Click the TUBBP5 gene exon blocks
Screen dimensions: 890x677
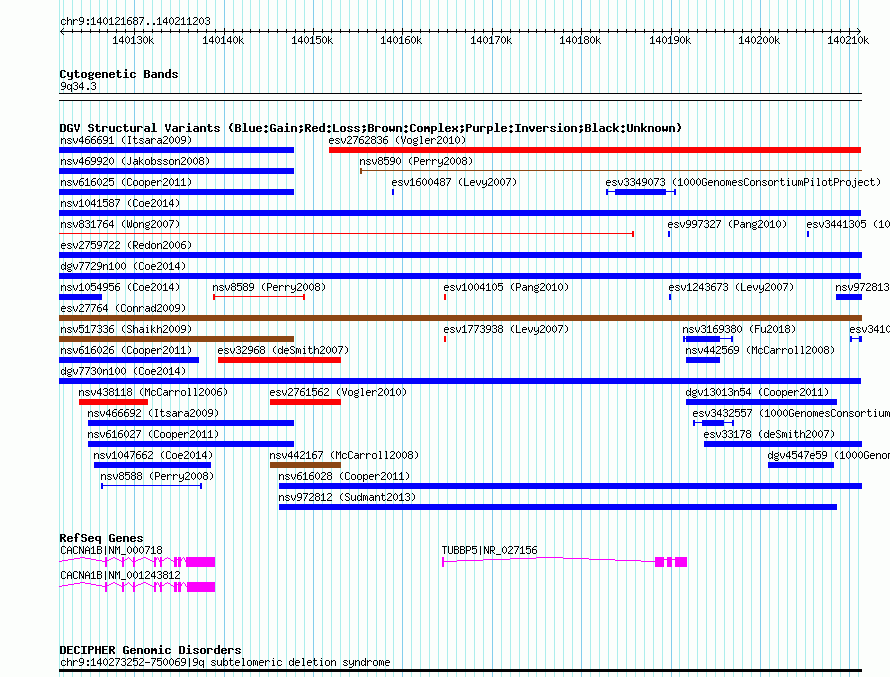pos(671,562)
